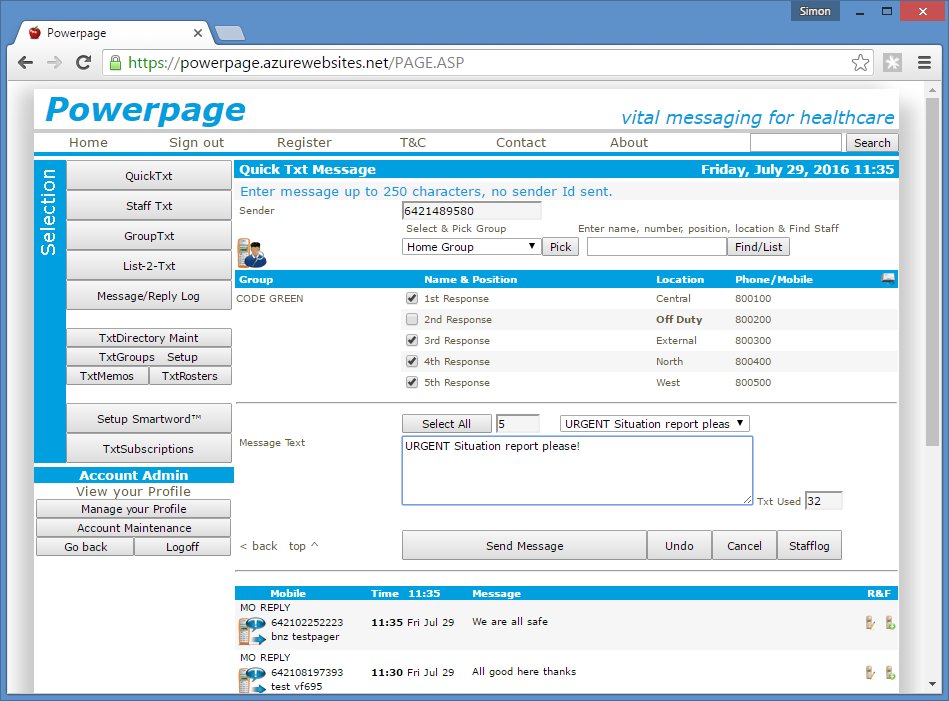Click the staff phone icon beside Home Group
The image size is (949, 701).
250,253
